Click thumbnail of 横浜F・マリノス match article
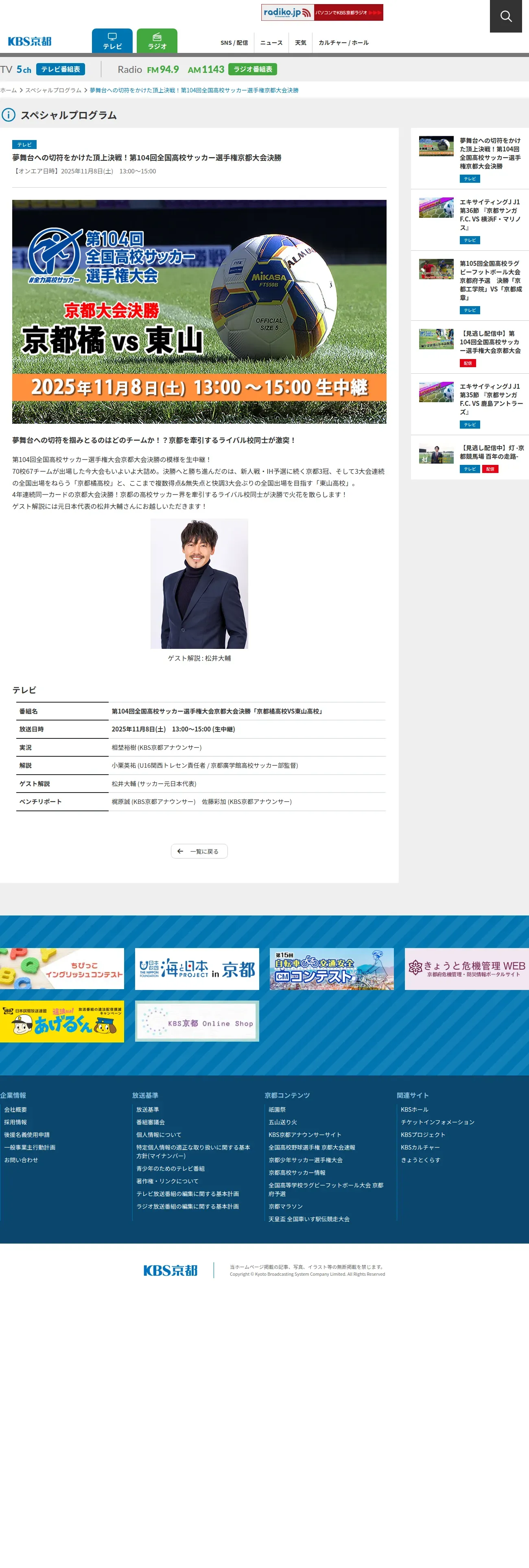Screen dimensions: 529x1568 click(x=436, y=208)
